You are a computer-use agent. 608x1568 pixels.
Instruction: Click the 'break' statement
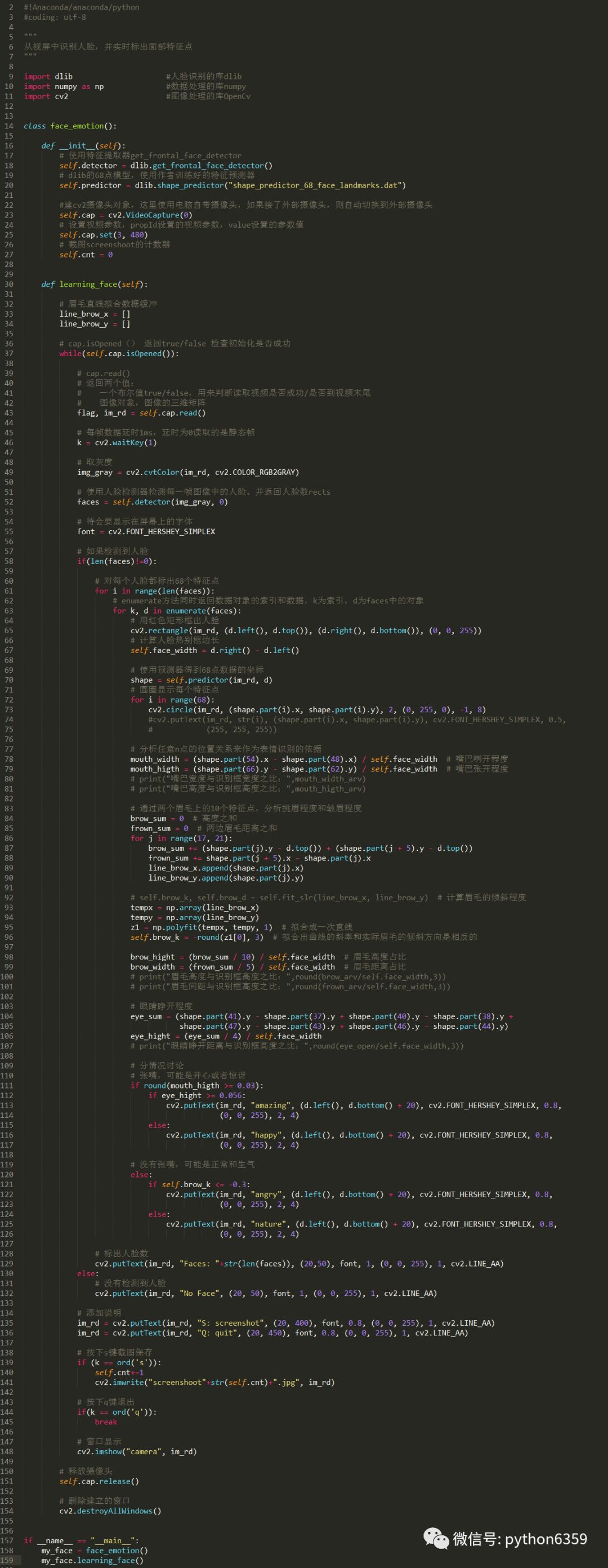(106, 1422)
